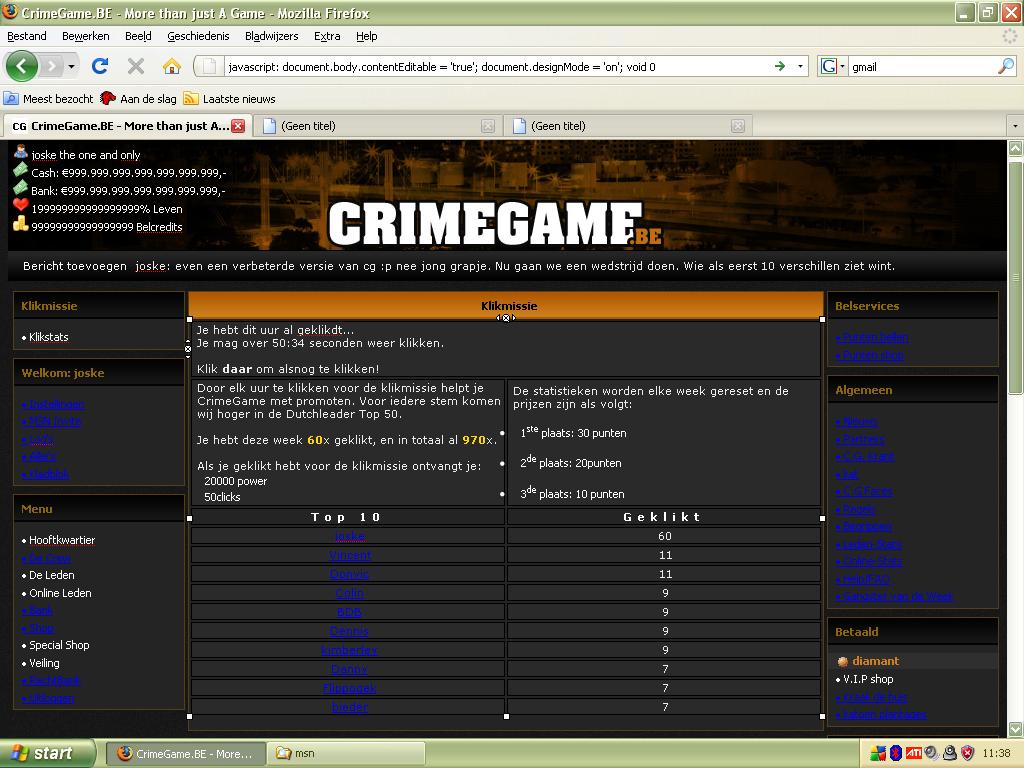Click the 60 clicks cell for joske

click(665, 536)
